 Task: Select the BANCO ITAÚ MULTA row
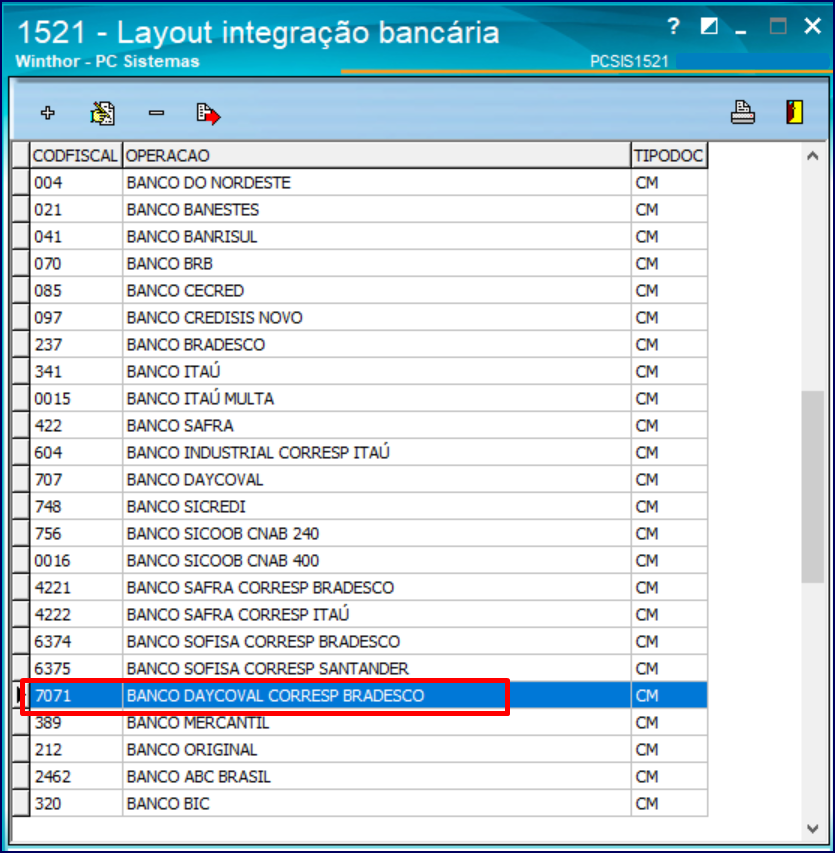360,398
